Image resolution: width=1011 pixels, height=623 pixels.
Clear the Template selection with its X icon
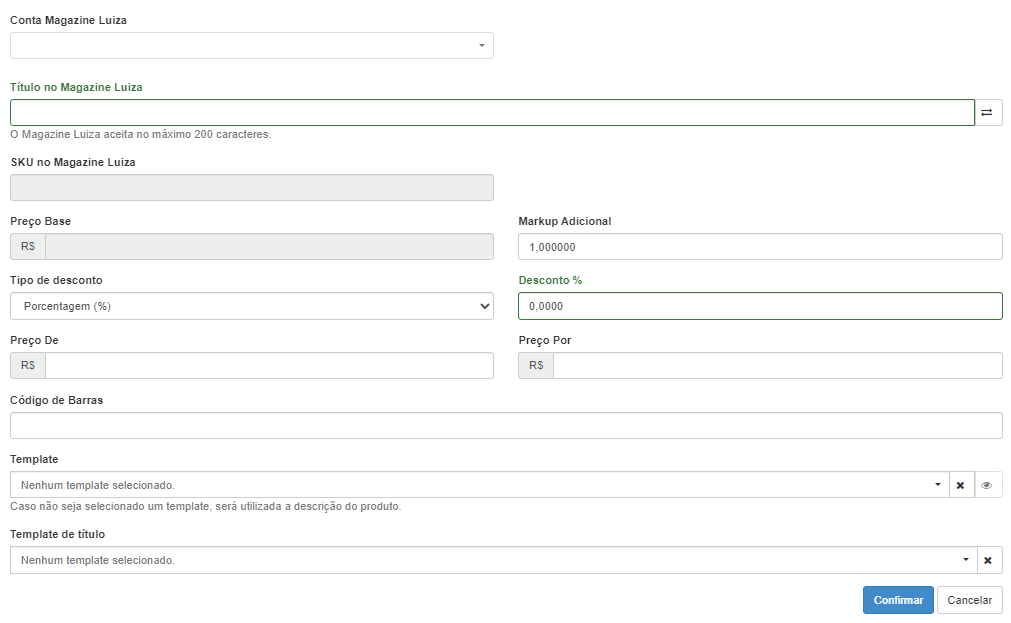coord(961,485)
